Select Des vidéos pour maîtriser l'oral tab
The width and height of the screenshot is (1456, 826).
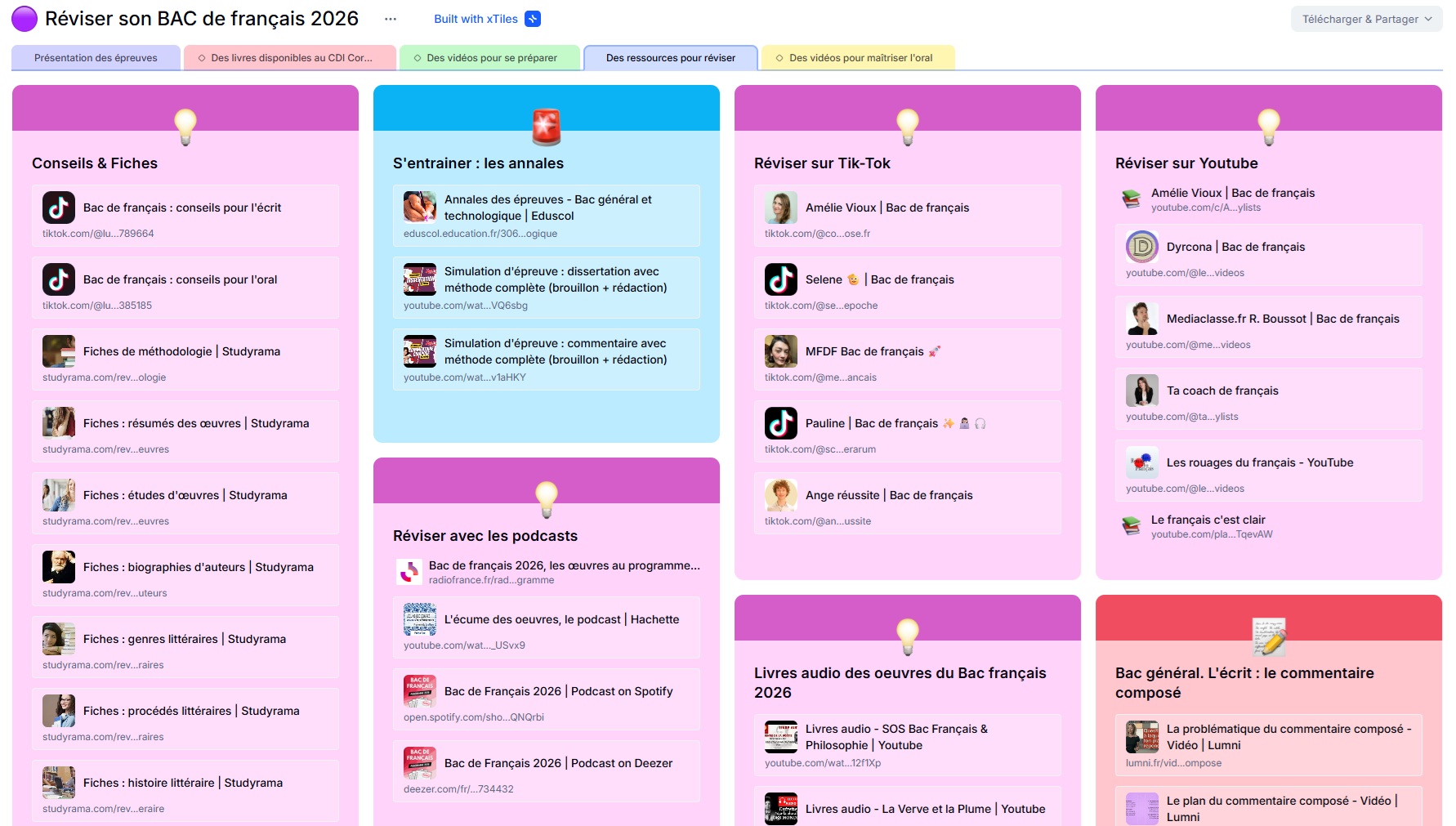[x=859, y=58]
